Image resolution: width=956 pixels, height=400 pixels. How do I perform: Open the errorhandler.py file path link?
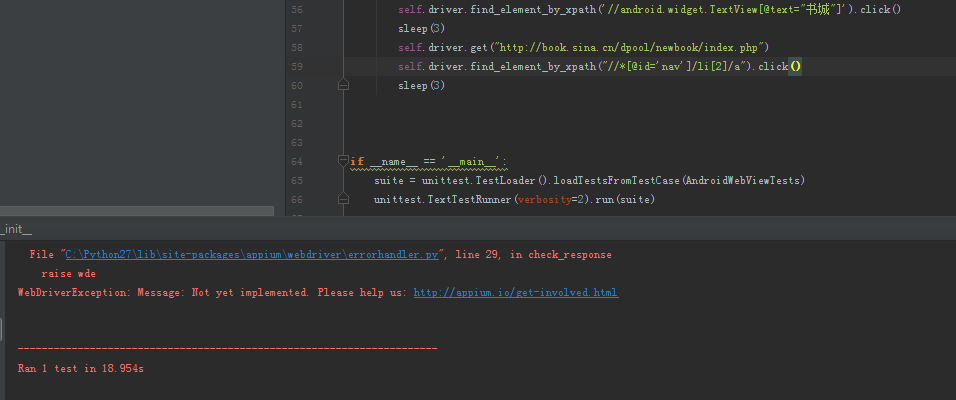point(252,255)
